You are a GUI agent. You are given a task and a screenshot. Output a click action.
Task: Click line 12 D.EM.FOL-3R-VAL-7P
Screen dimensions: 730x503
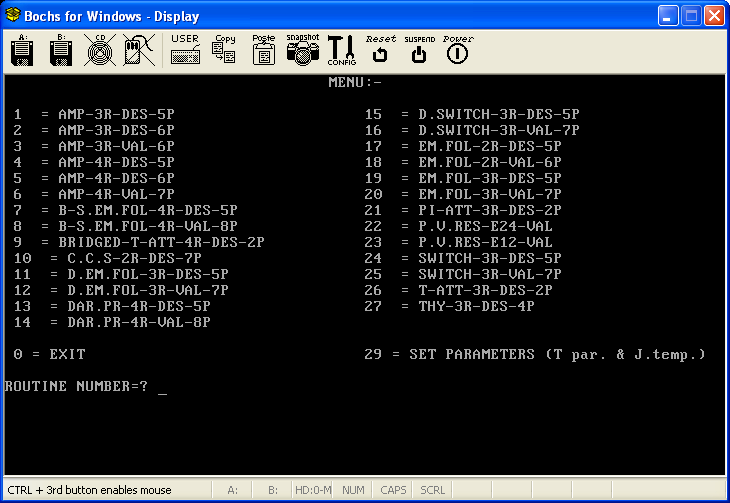click(x=121, y=290)
